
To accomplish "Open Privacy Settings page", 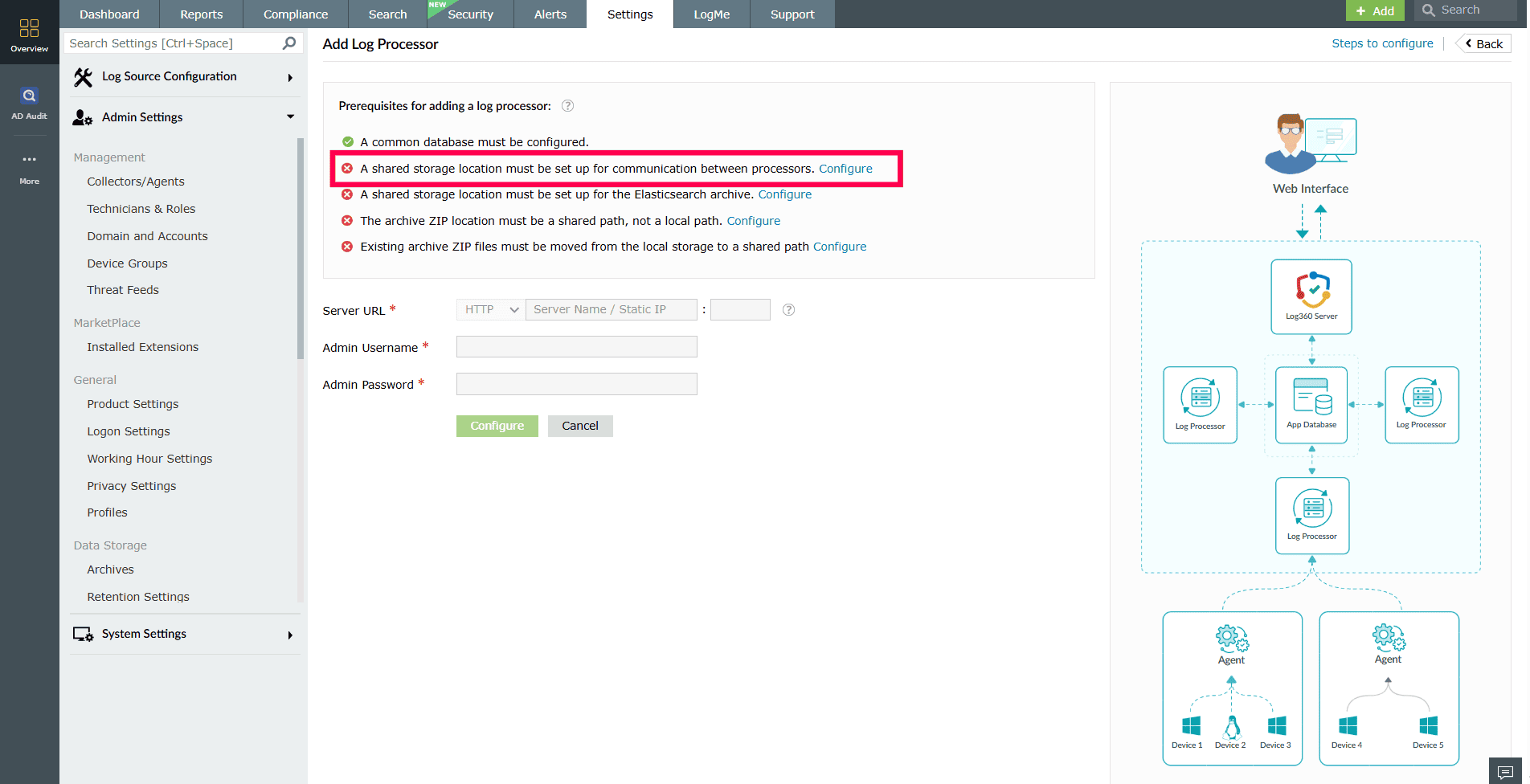I will (131, 486).
